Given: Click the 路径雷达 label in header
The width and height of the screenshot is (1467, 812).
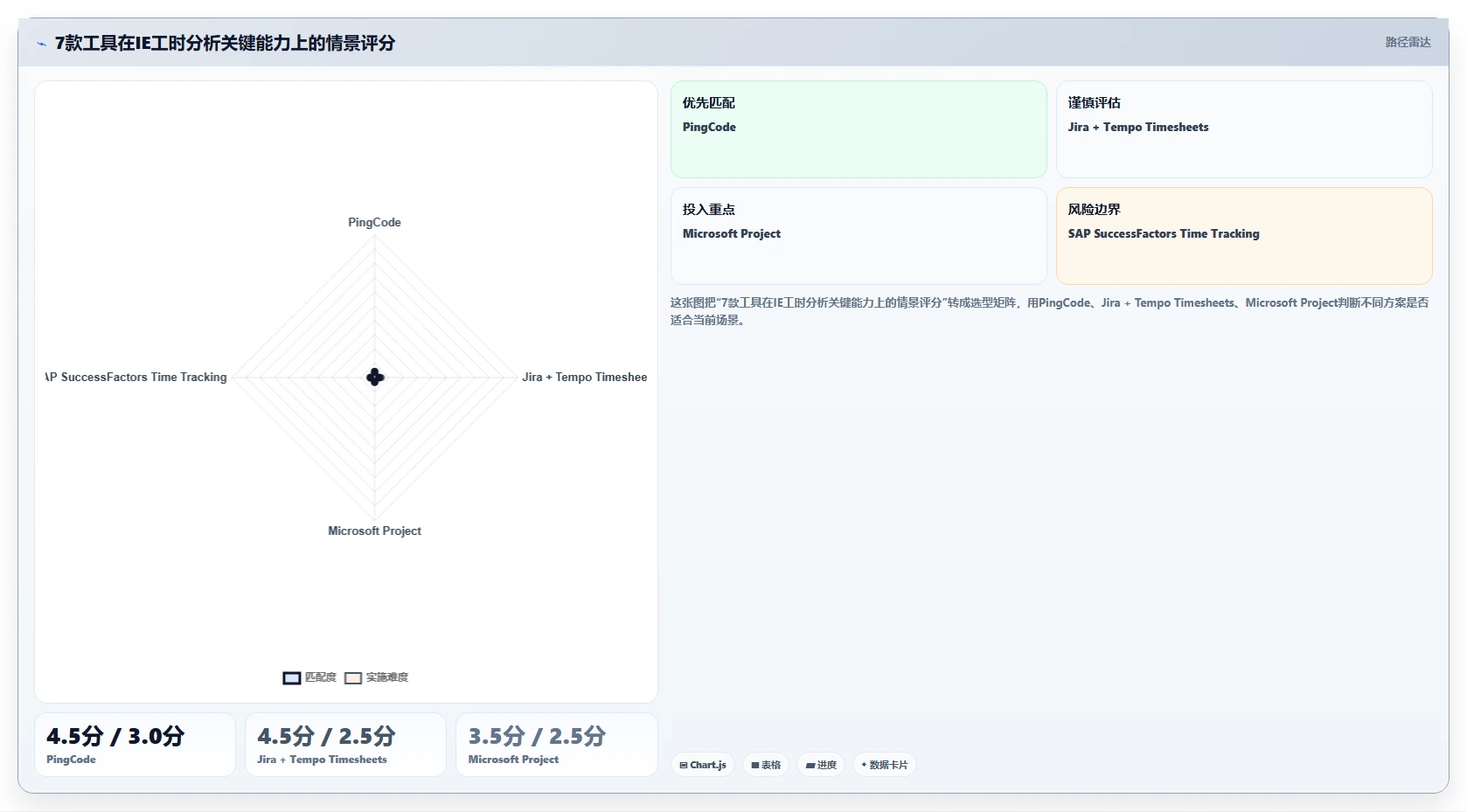Looking at the screenshot, I should pos(1408,42).
